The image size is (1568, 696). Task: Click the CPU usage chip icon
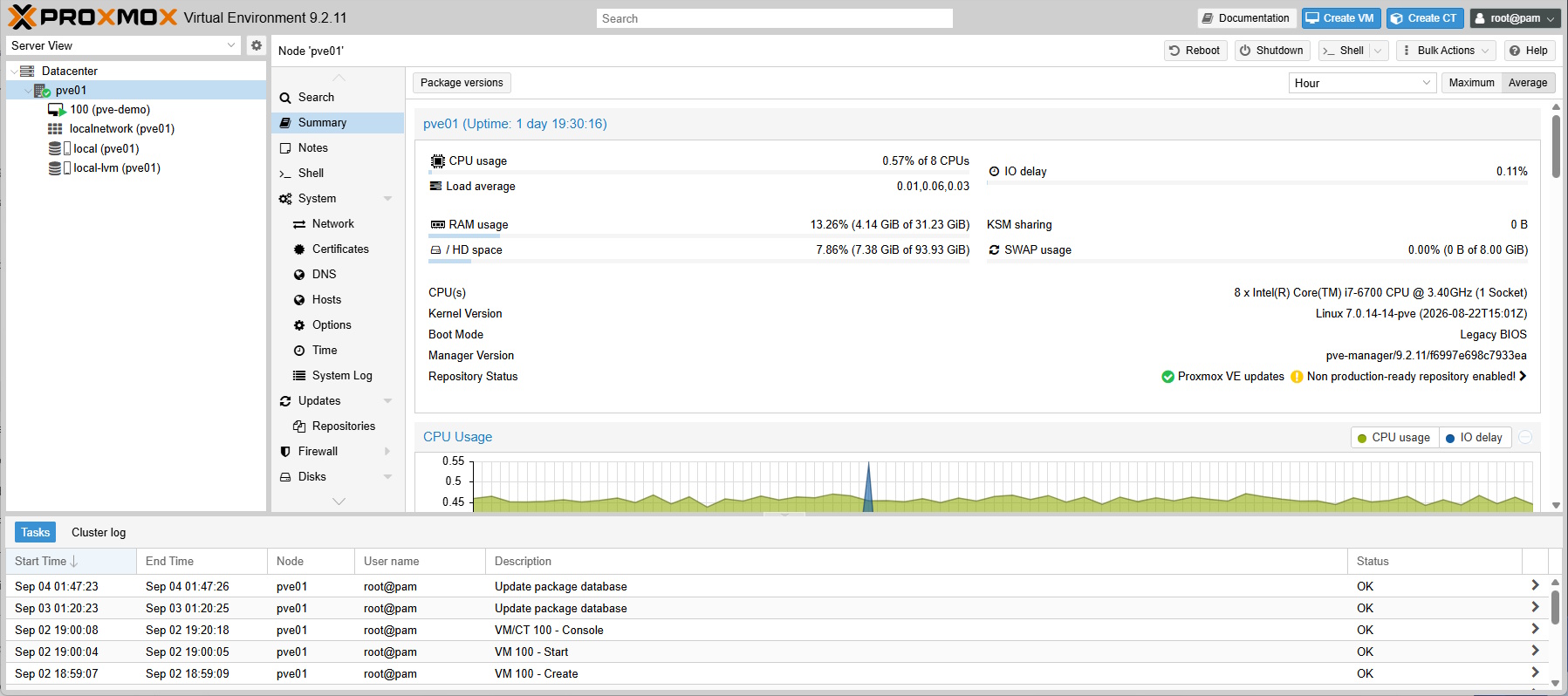point(438,161)
